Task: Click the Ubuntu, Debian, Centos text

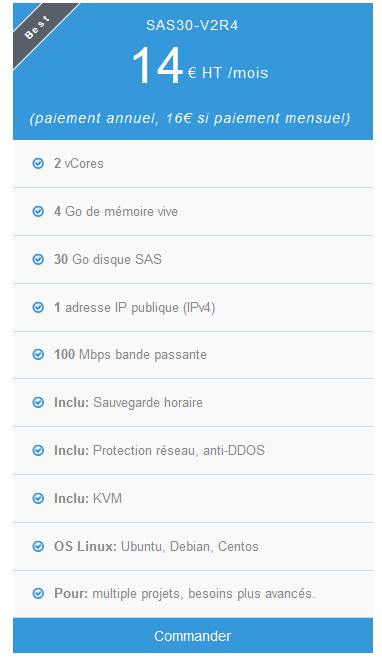Action: tap(190, 546)
